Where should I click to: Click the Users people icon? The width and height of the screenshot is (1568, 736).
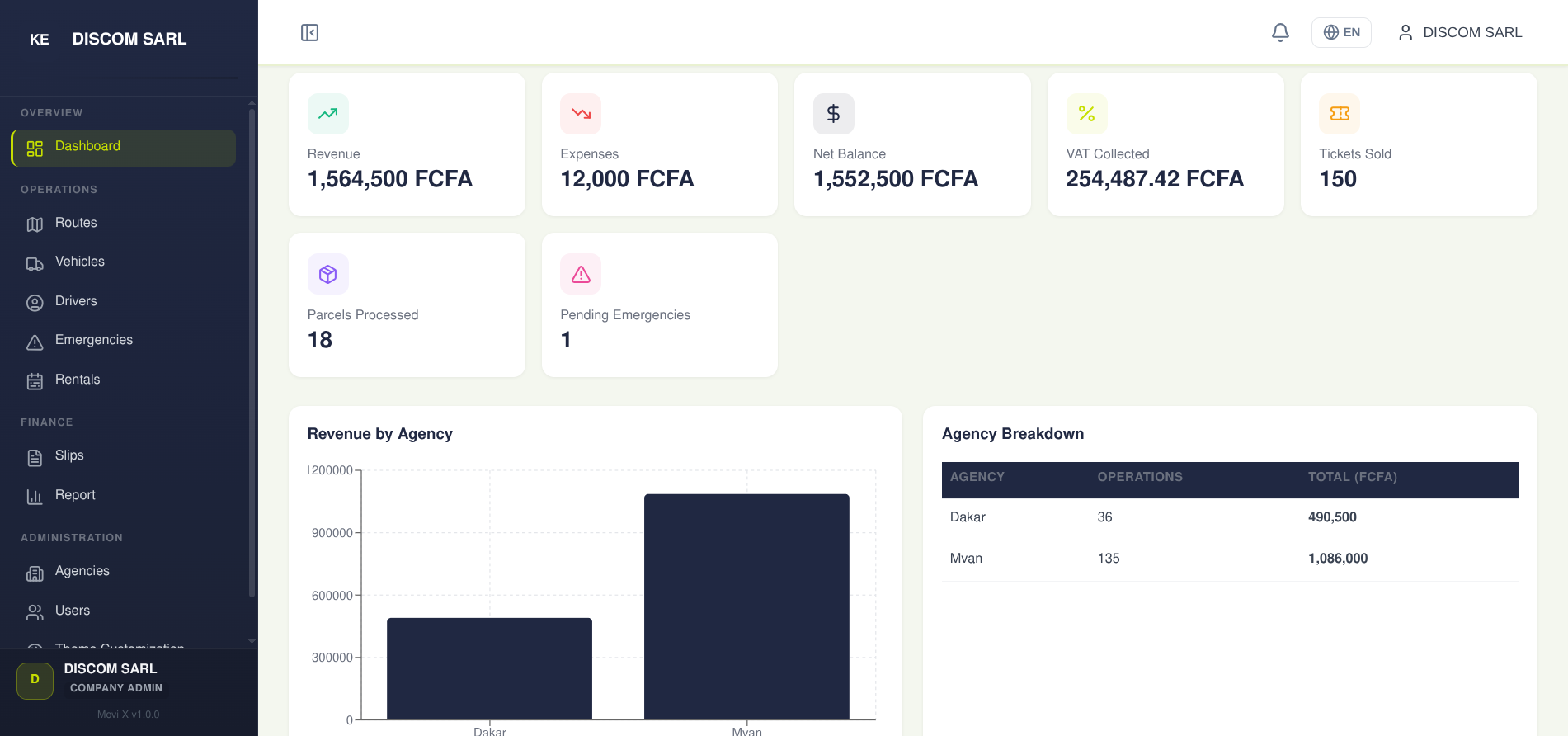click(35, 612)
